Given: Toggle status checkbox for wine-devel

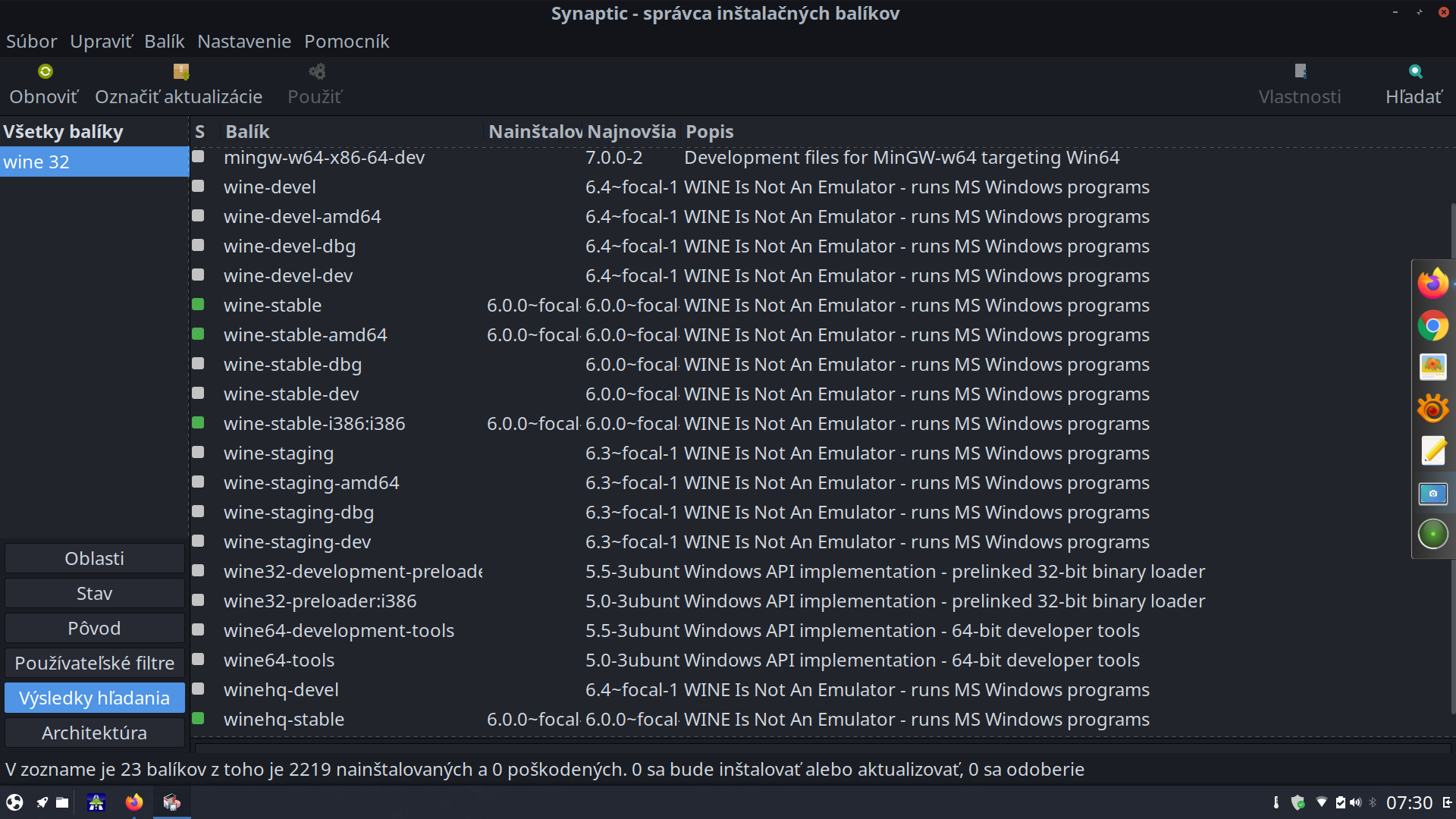Looking at the screenshot, I should (x=199, y=187).
